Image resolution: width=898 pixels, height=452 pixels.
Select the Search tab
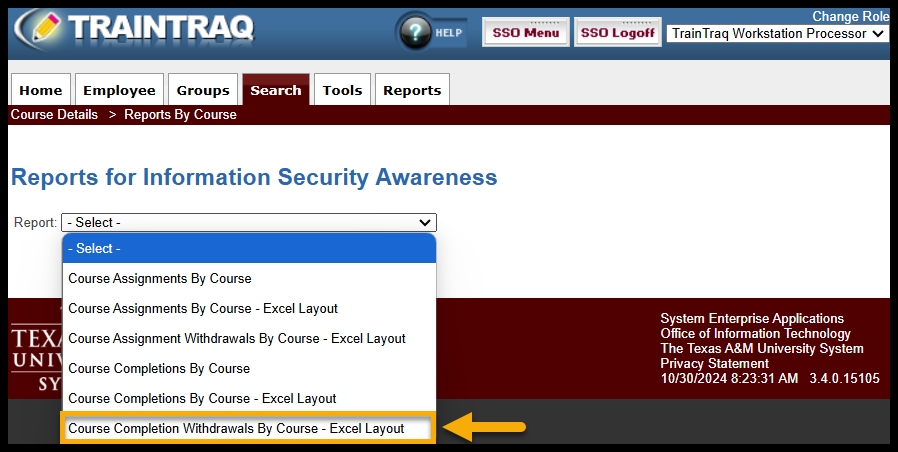[x=275, y=90]
